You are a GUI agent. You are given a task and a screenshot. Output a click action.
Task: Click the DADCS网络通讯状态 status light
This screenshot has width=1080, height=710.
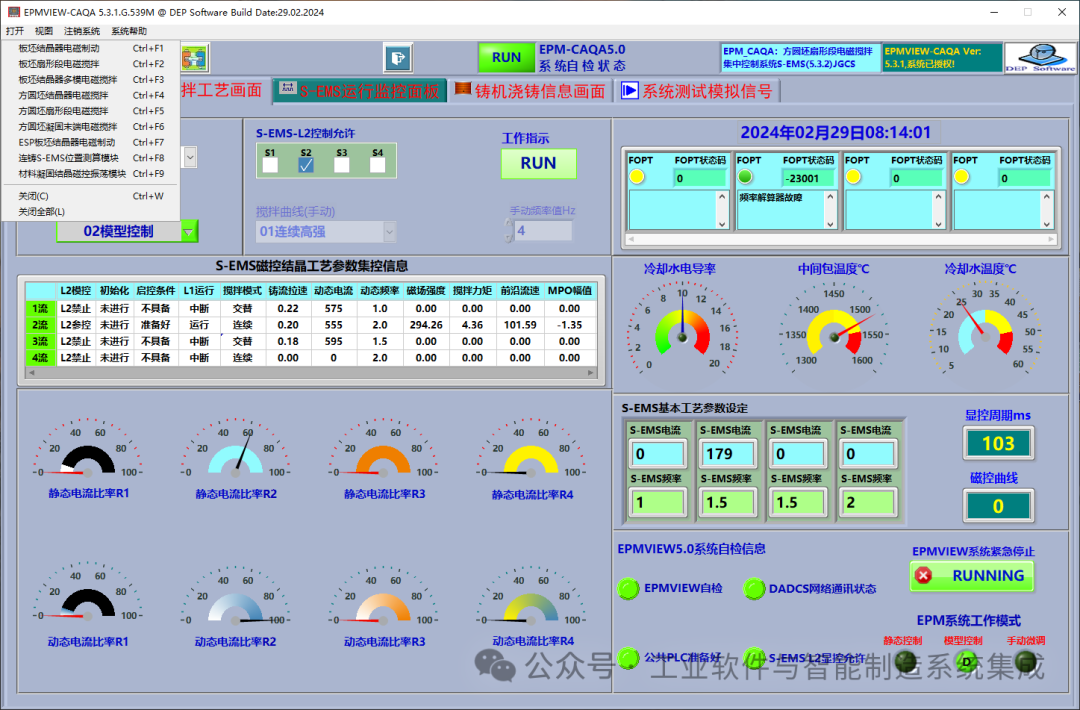(x=754, y=588)
